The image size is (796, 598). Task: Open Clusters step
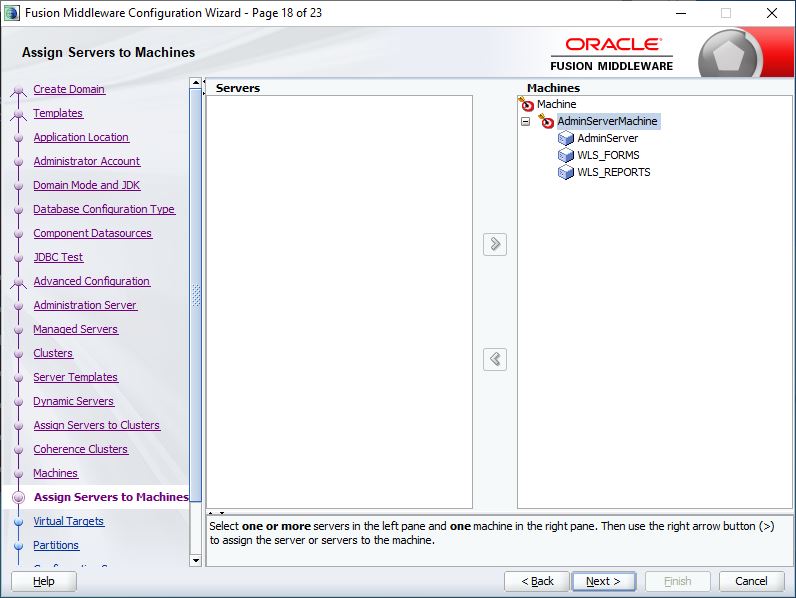click(53, 353)
